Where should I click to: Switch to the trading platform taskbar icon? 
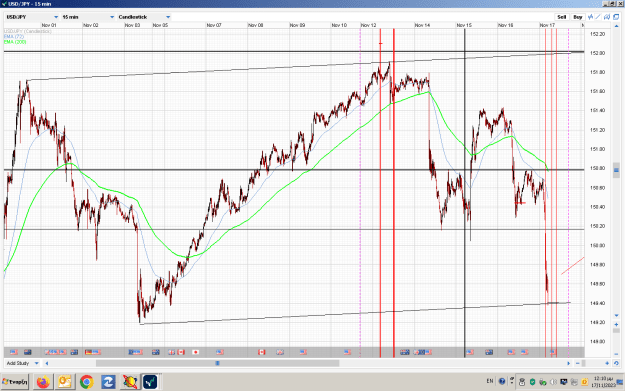click(150, 382)
